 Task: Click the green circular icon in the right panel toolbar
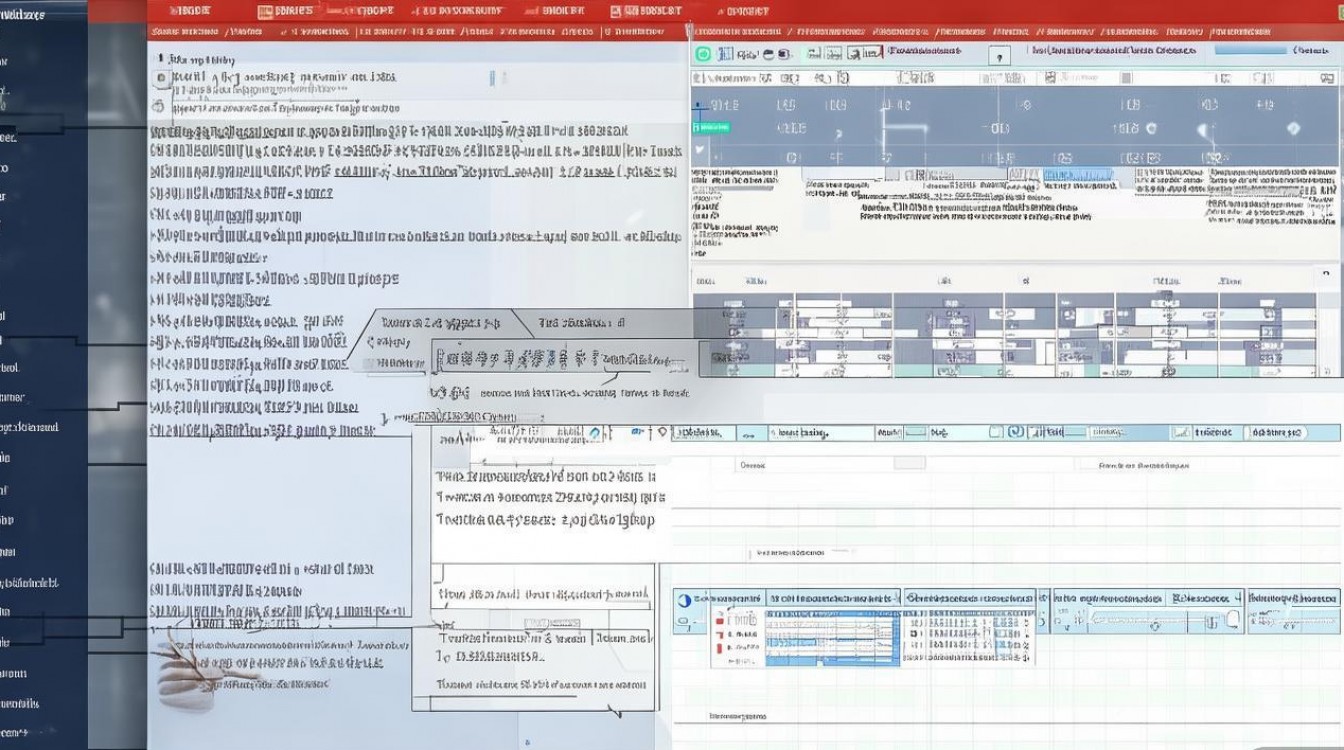pos(703,54)
